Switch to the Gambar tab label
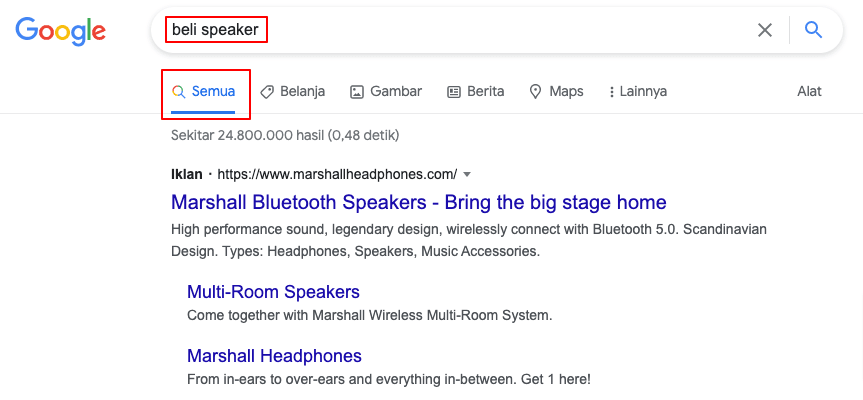The height and width of the screenshot is (400, 863). (396, 91)
